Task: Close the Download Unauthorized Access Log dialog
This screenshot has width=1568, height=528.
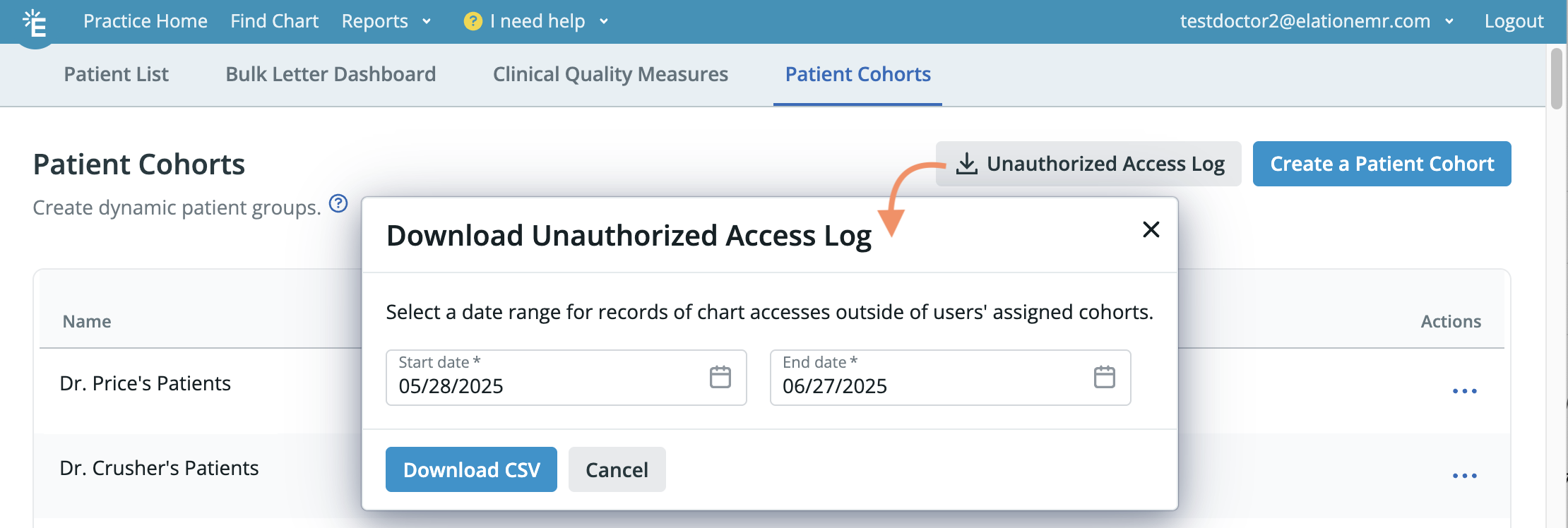Action: point(1151,229)
